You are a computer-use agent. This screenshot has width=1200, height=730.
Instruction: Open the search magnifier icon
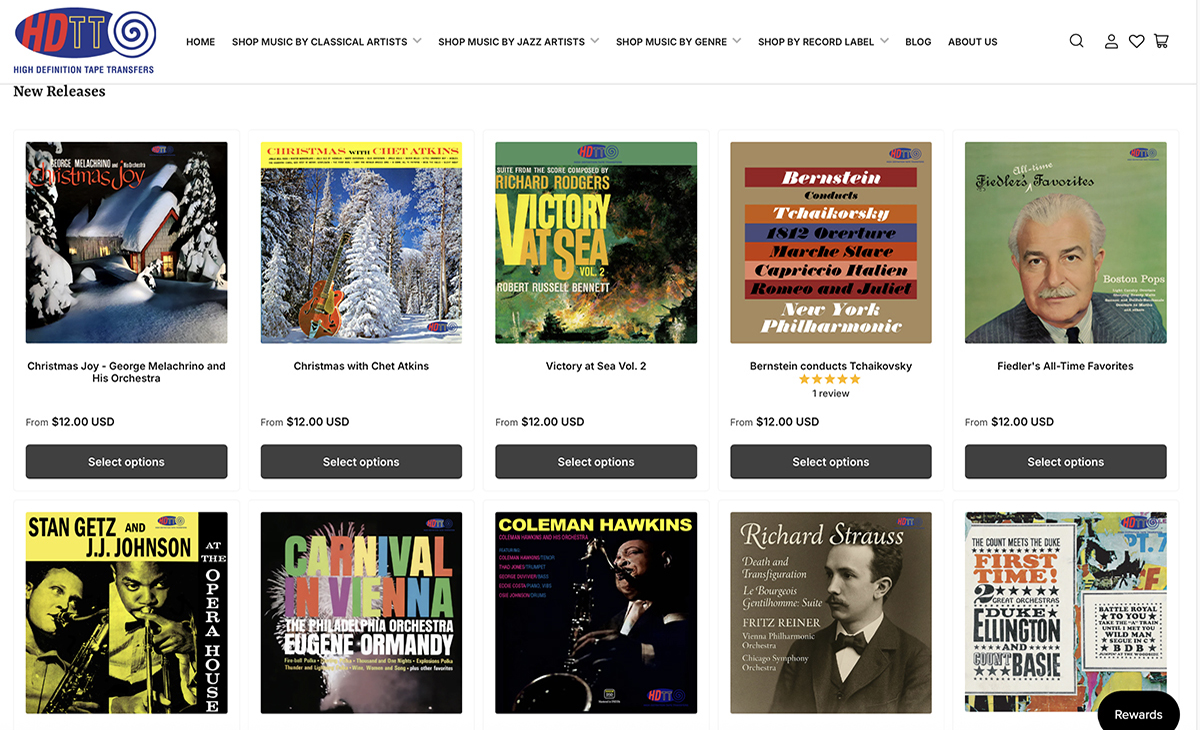[1076, 41]
